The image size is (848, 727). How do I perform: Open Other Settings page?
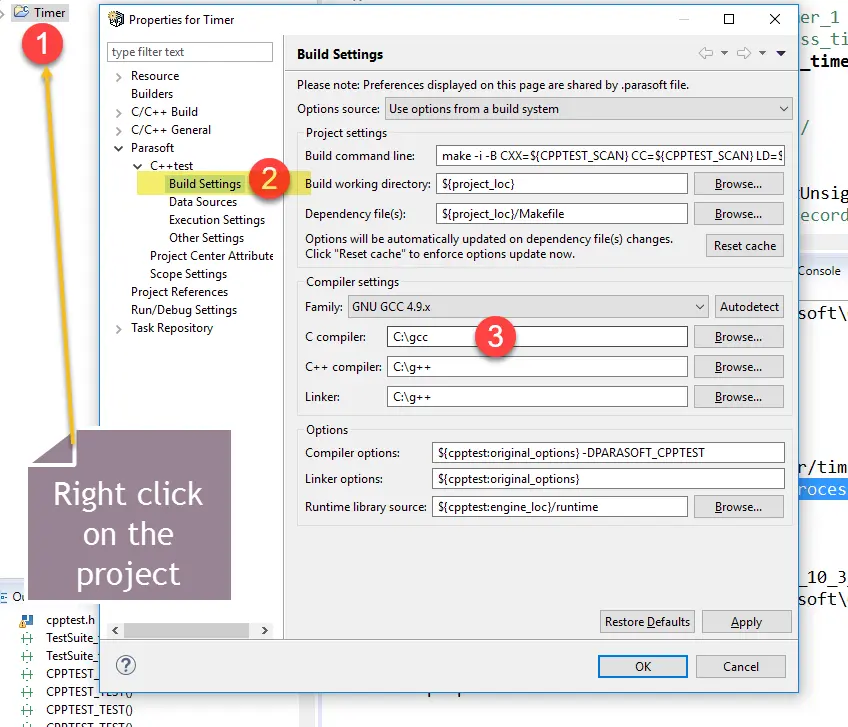coord(206,238)
